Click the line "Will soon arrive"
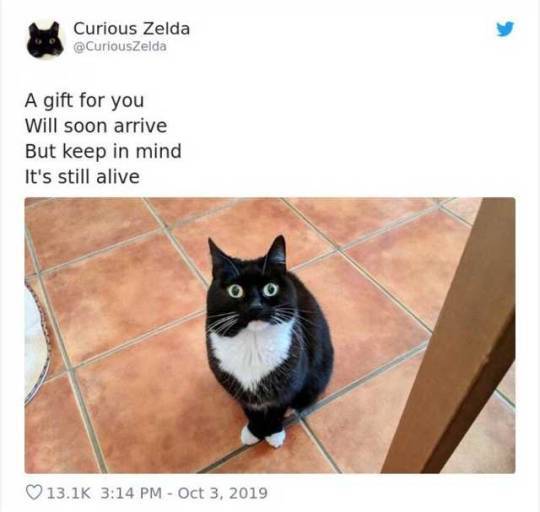 pyautogui.click(x=96, y=126)
